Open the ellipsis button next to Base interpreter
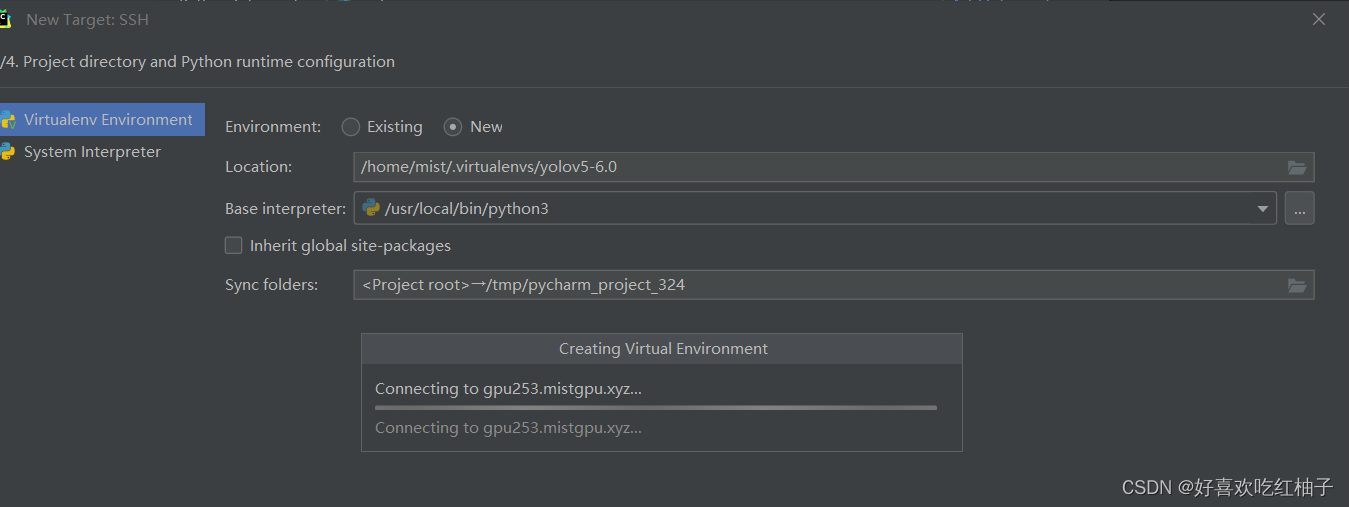 (1299, 209)
